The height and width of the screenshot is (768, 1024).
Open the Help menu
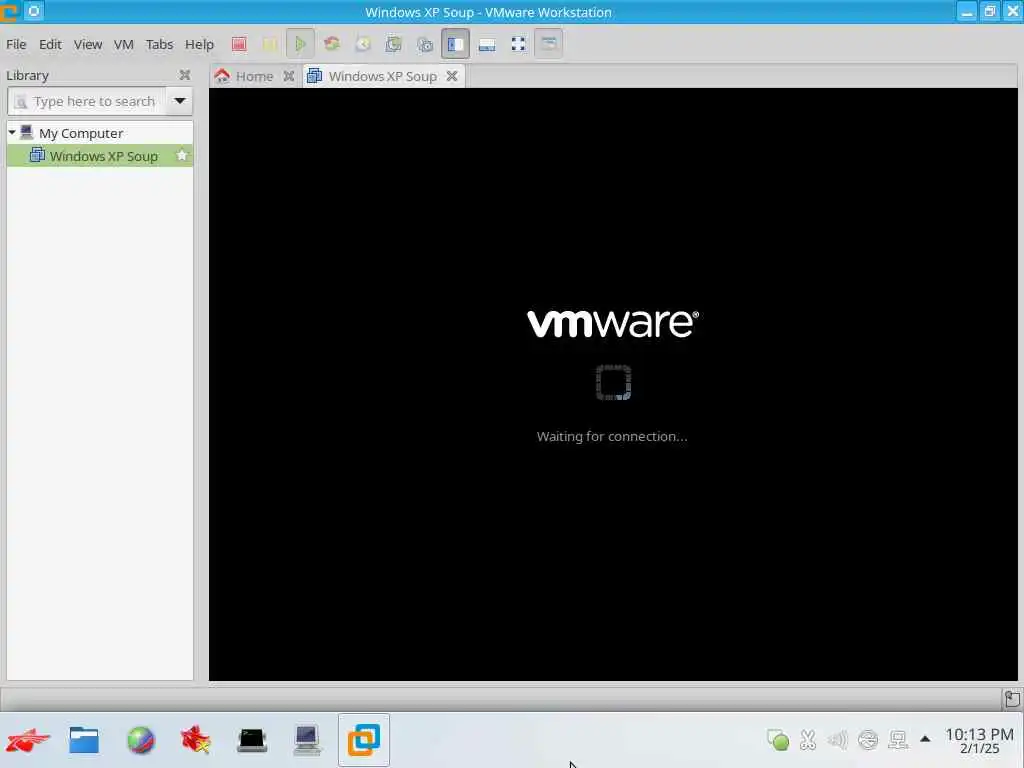(199, 44)
